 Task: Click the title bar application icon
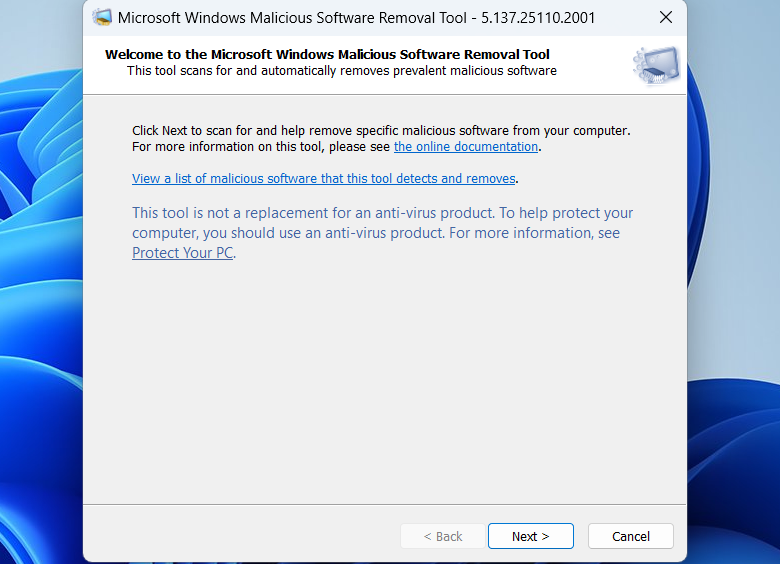coord(102,17)
